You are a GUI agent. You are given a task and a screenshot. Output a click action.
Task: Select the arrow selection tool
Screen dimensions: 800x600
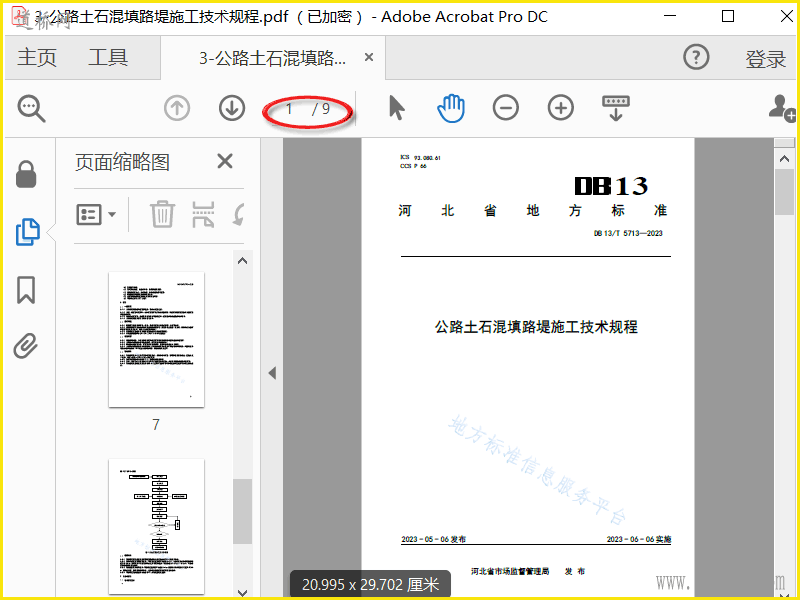click(x=396, y=108)
